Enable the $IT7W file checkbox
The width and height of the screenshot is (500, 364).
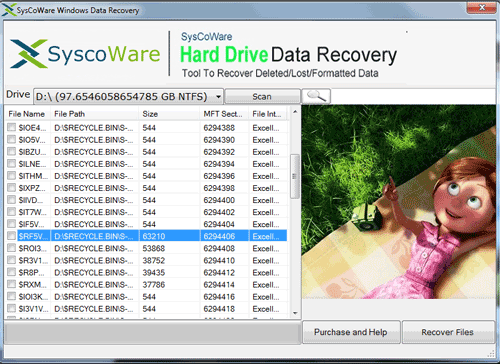tap(11, 212)
